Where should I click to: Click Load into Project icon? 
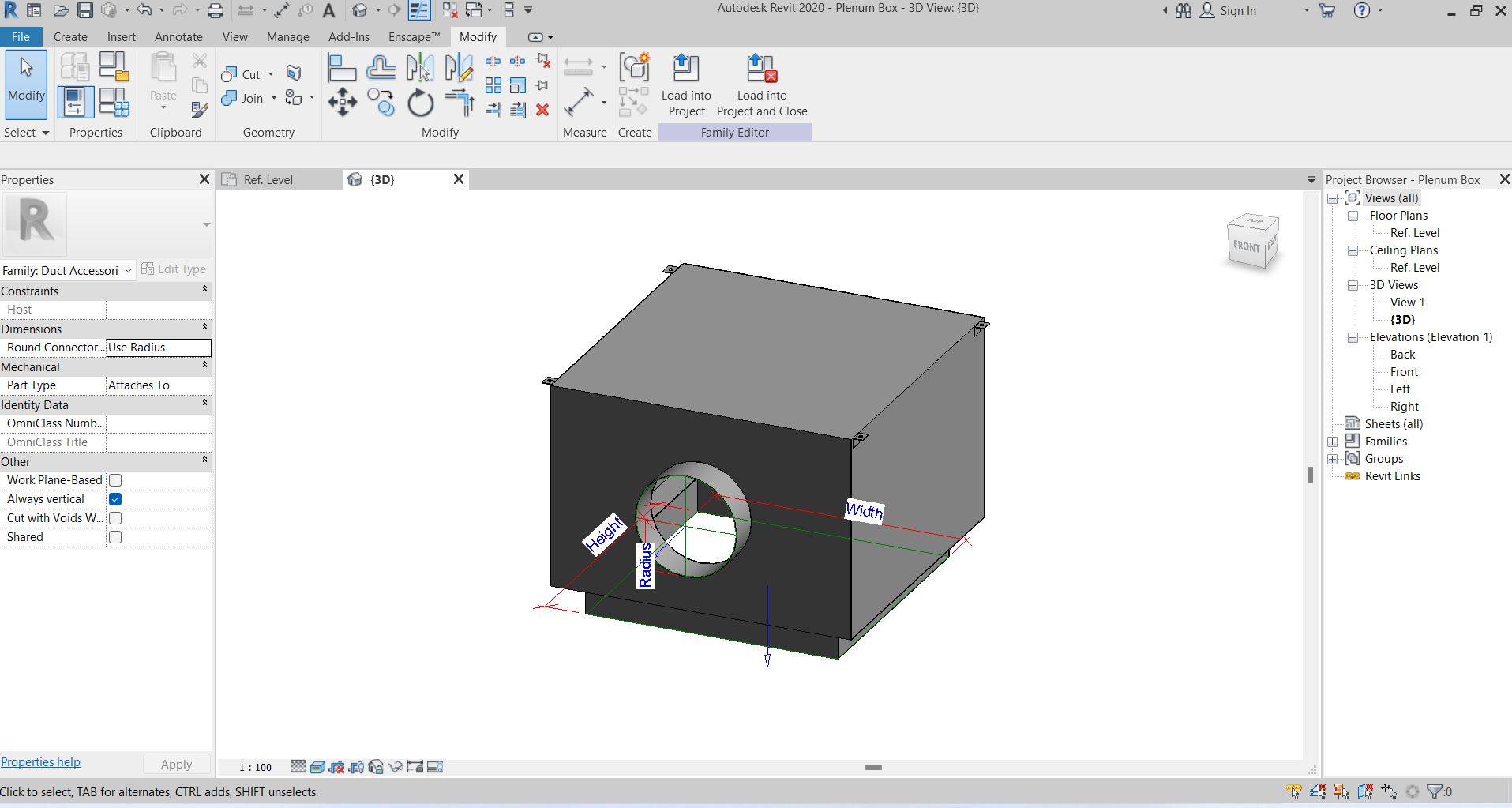click(686, 85)
